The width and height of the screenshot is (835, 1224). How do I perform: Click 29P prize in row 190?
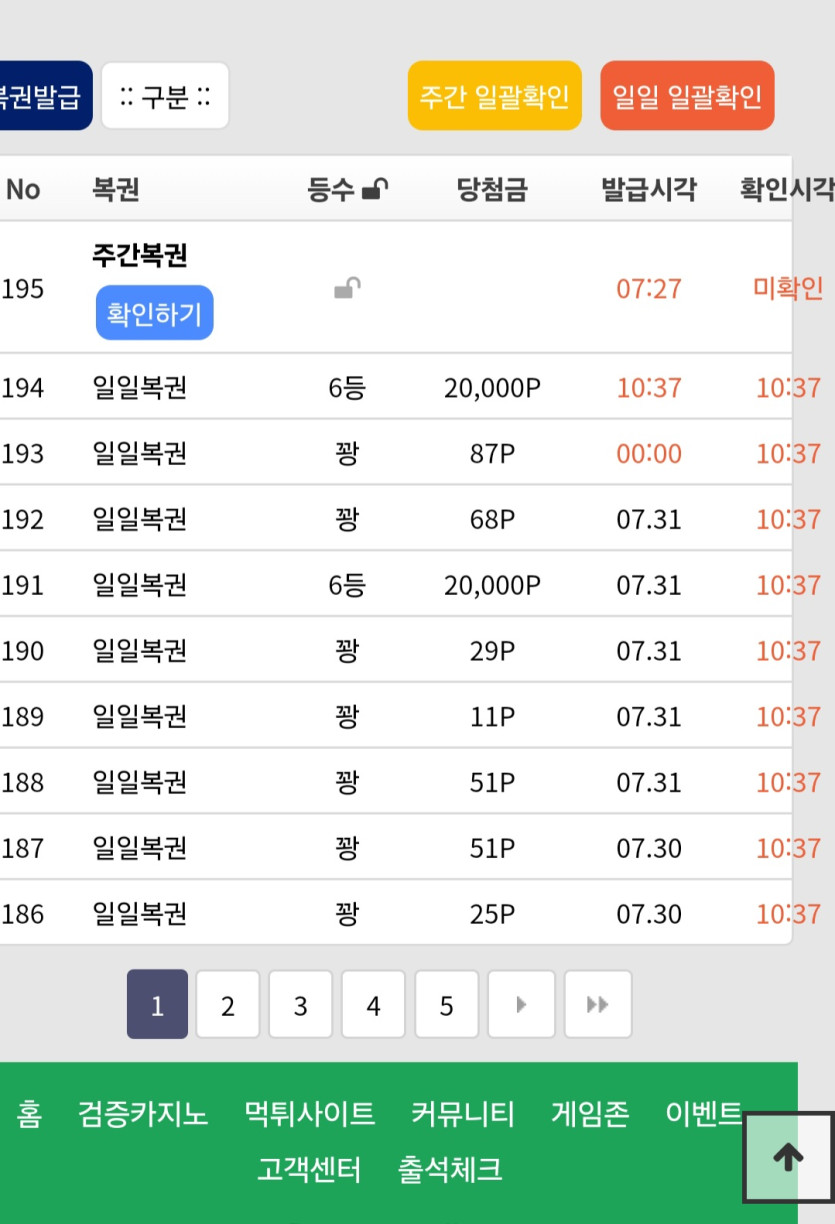(492, 651)
